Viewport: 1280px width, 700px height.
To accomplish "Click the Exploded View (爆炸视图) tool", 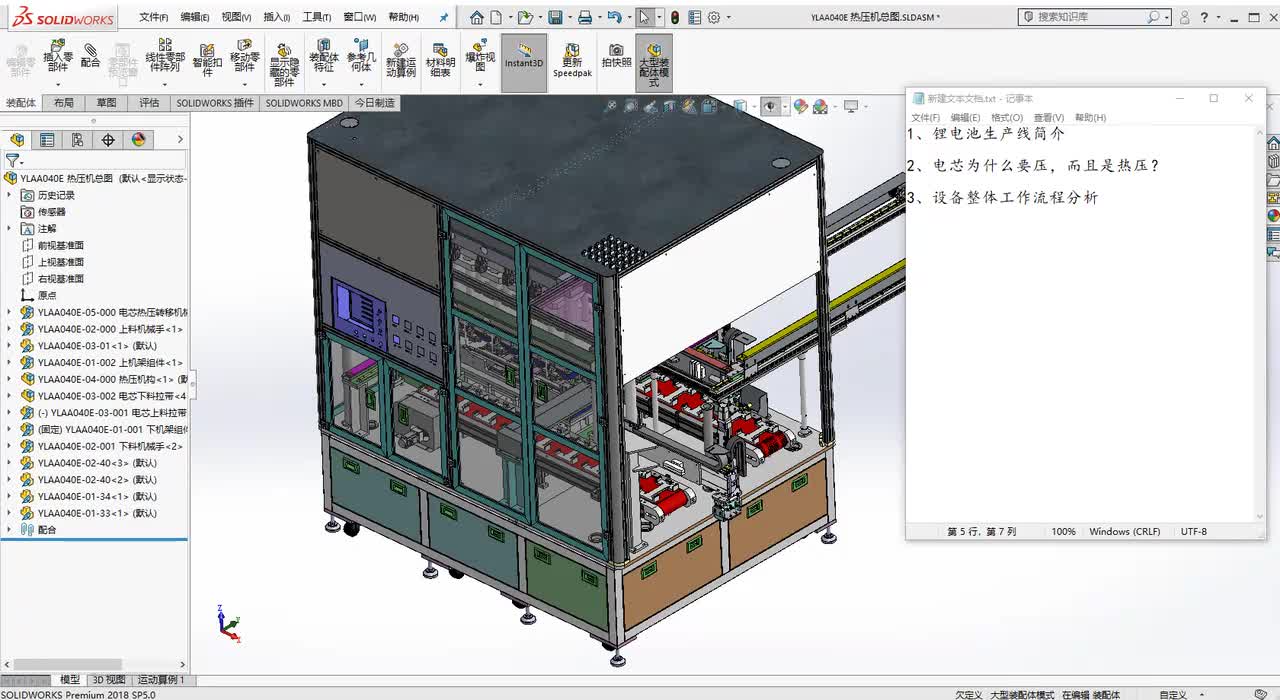I will pyautogui.click(x=480, y=56).
